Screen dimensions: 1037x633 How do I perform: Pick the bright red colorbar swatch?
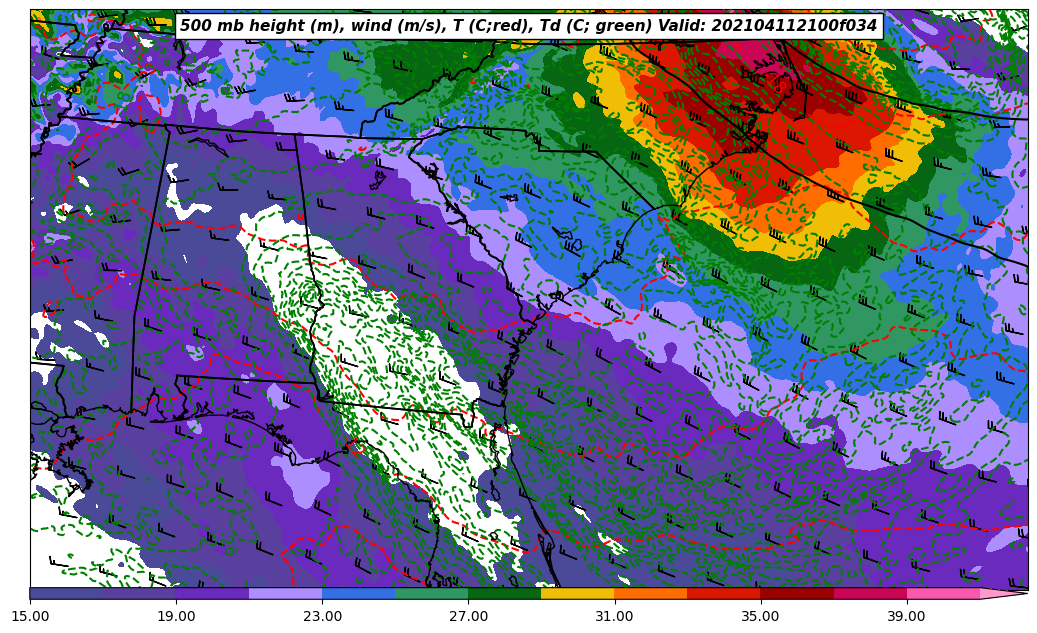point(723,593)
